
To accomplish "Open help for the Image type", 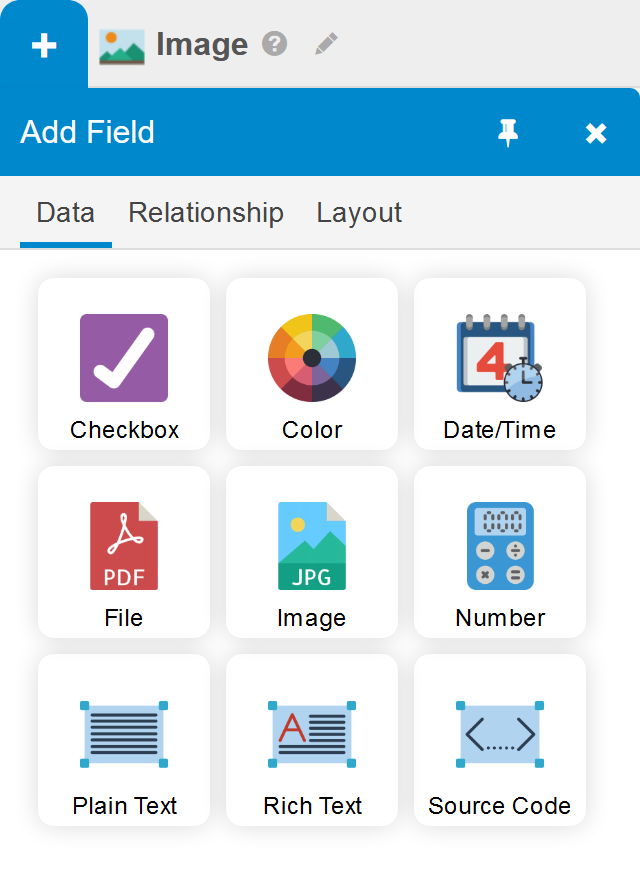I will (274, 44).
